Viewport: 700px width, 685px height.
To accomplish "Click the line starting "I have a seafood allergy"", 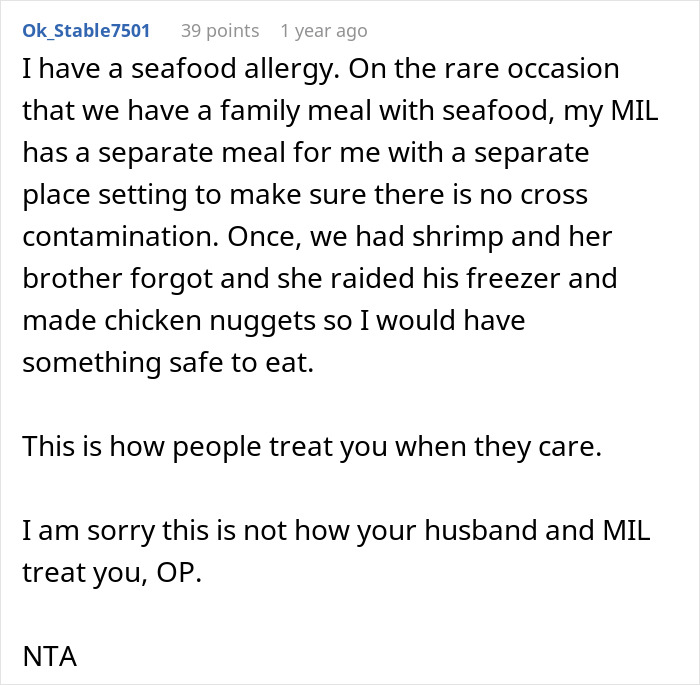I will pyautogui.click(x=320, y=70).
